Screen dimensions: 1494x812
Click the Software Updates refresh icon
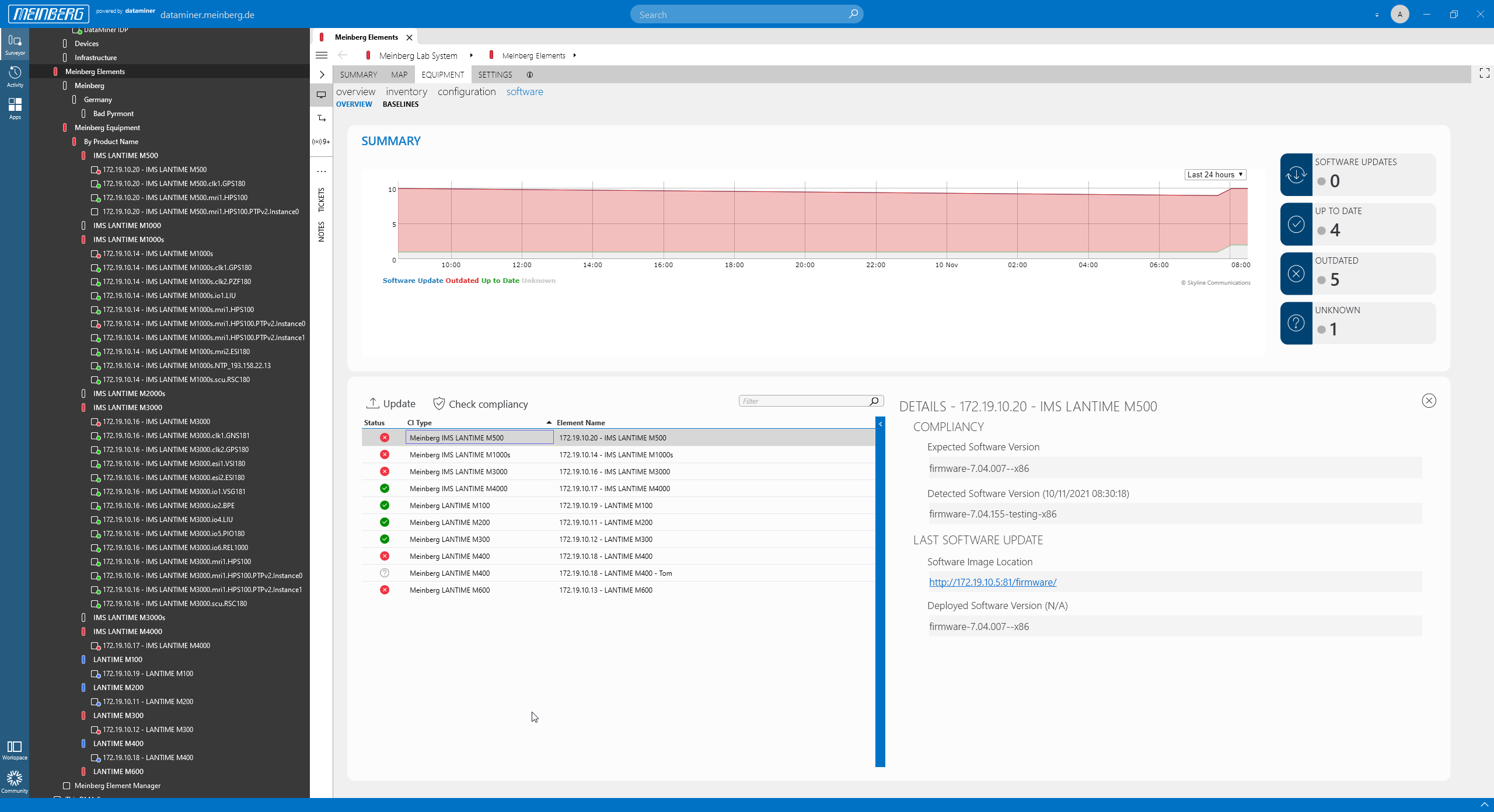pos(1296,174)
